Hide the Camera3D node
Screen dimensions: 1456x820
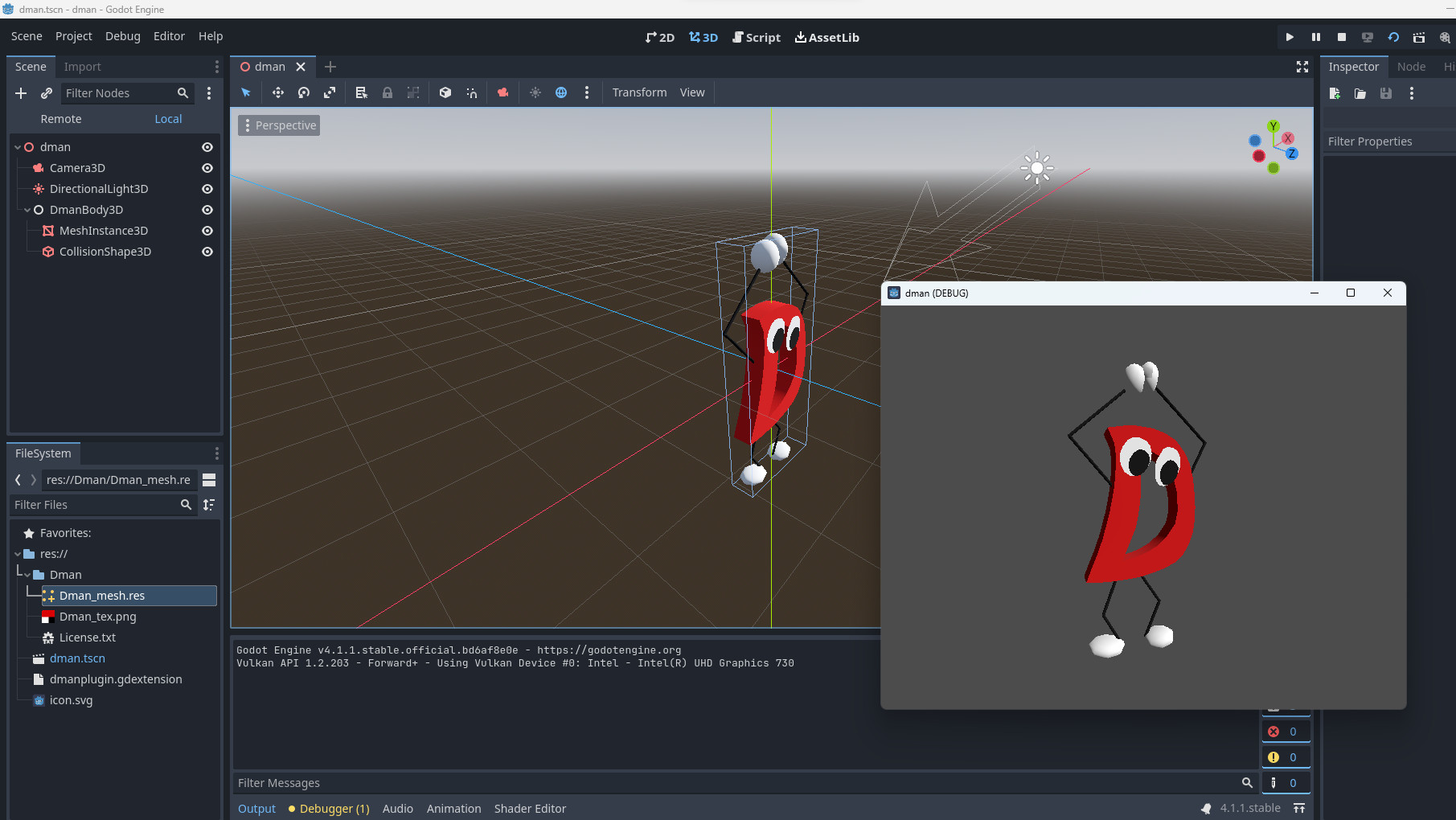coord(207,168)
